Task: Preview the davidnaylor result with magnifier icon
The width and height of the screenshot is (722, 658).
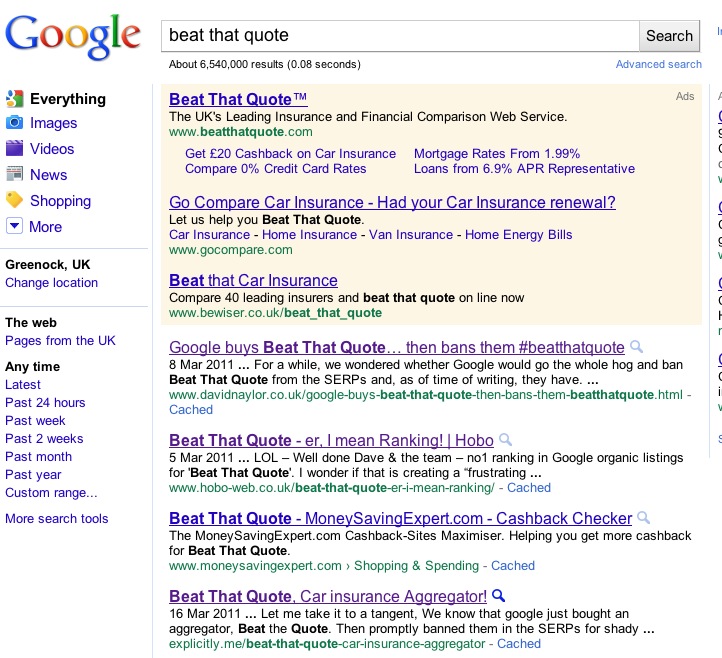Action: [x=636, y=346]
